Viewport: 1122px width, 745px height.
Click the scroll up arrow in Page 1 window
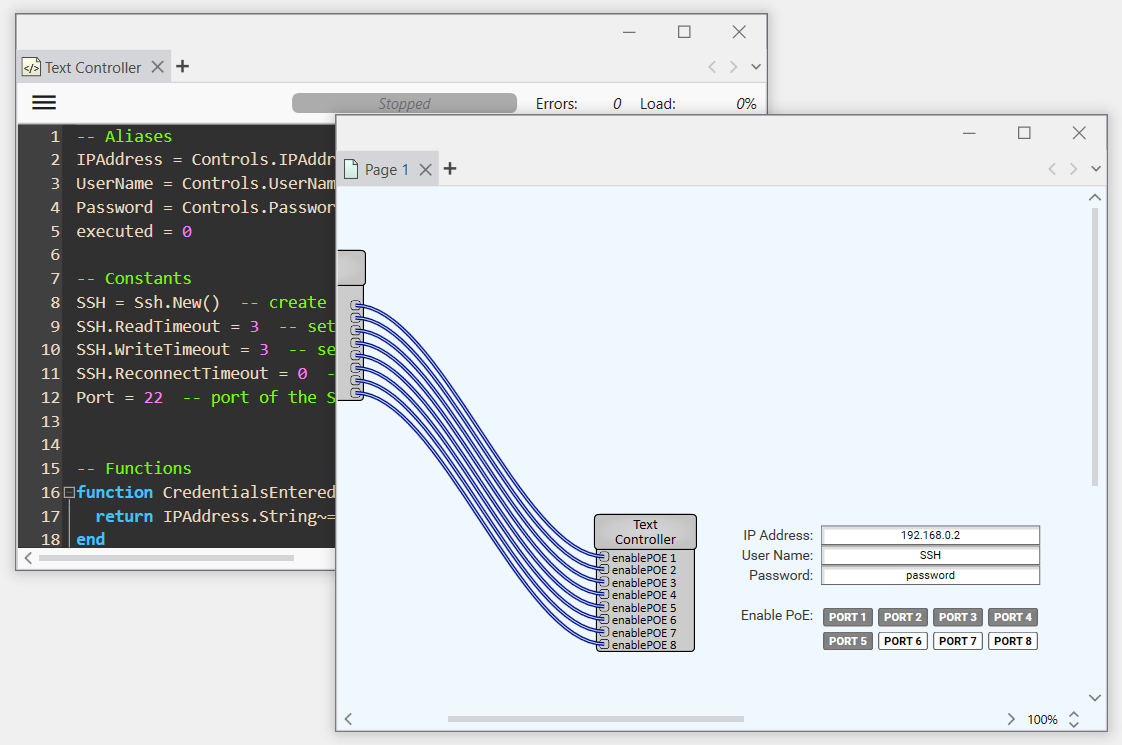tap(1095, 198)
